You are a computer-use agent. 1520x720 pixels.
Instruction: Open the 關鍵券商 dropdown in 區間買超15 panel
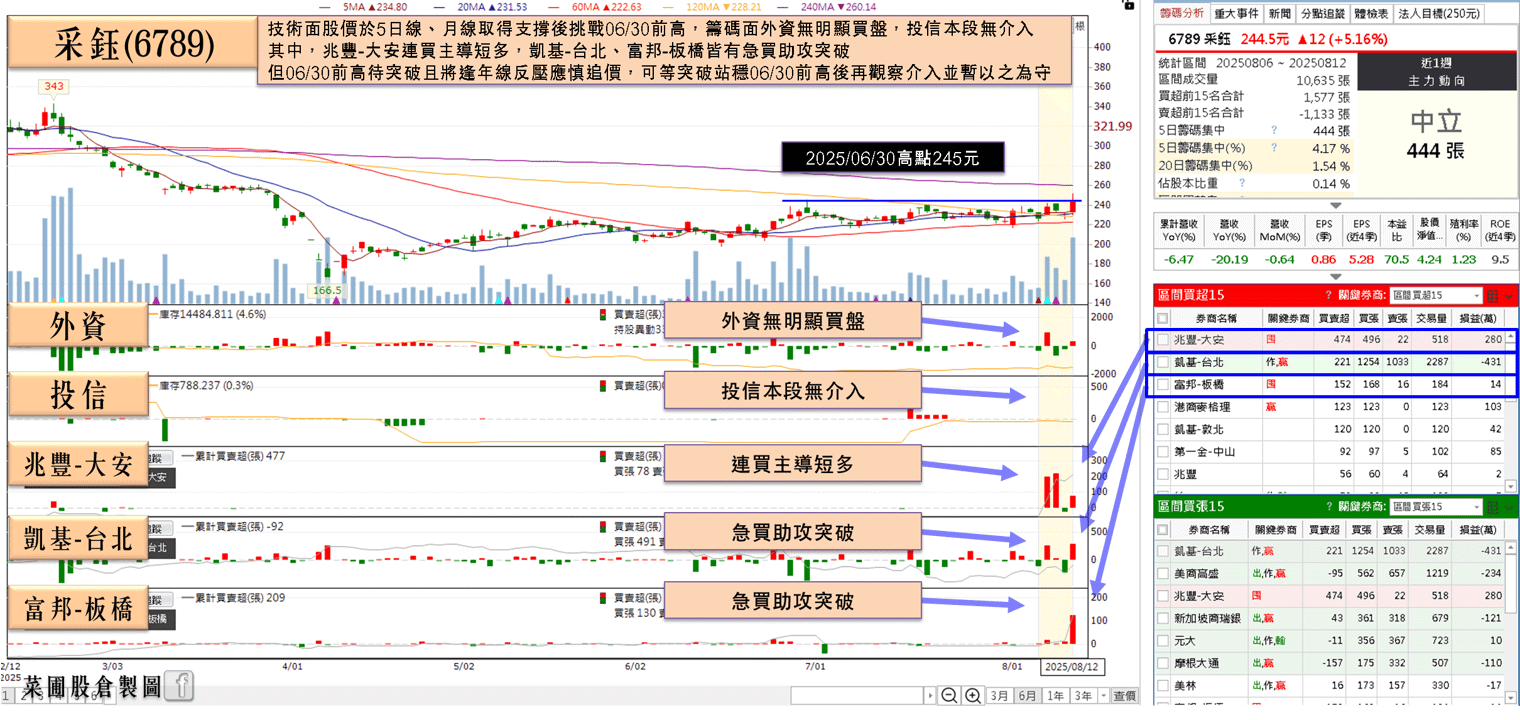pyautogui.click(x=1436, y=295)
